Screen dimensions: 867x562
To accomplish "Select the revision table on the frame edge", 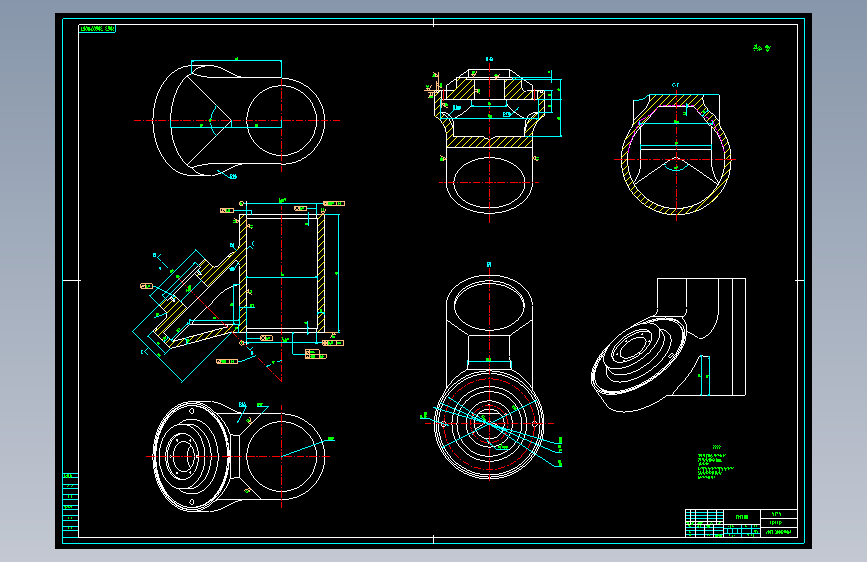I will [70, 504].
